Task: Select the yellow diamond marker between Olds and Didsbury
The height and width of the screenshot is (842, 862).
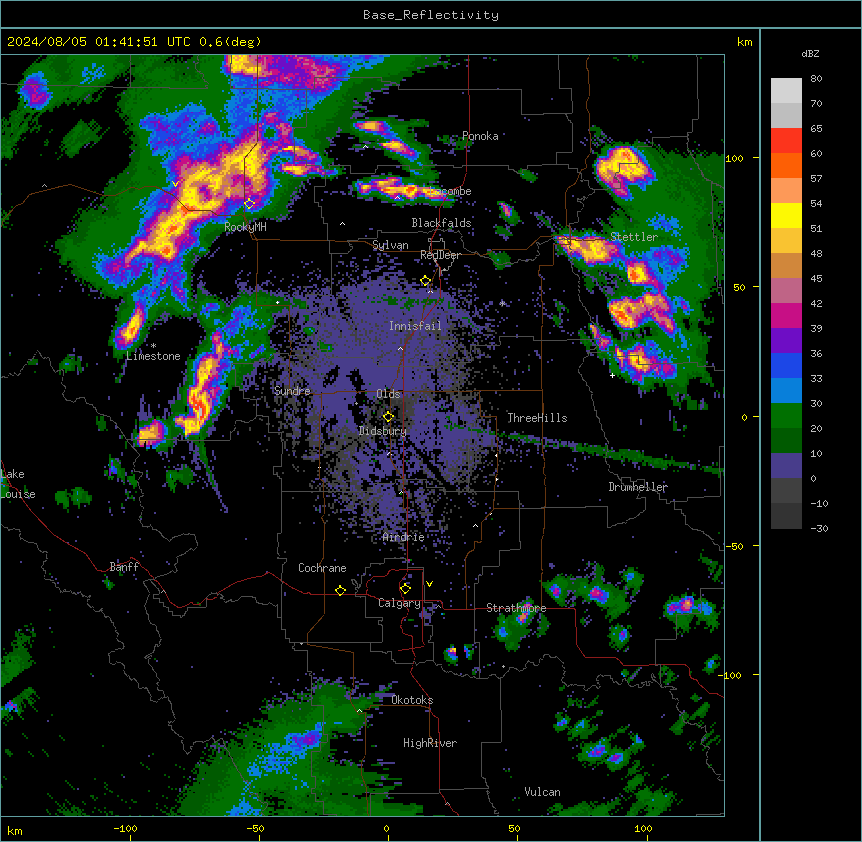Action: [388, 416]
